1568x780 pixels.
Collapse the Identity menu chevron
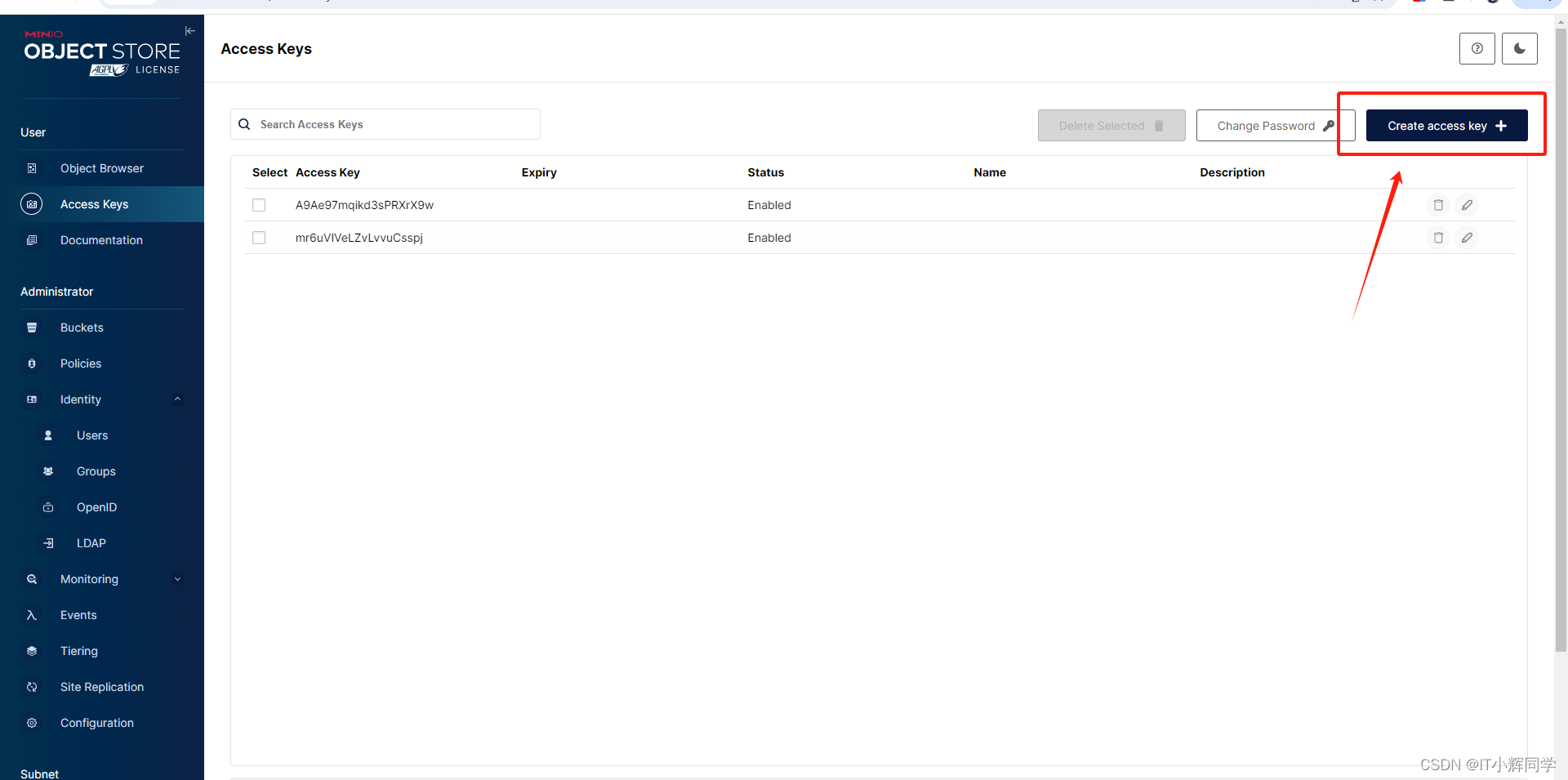[x=177, y=399]
